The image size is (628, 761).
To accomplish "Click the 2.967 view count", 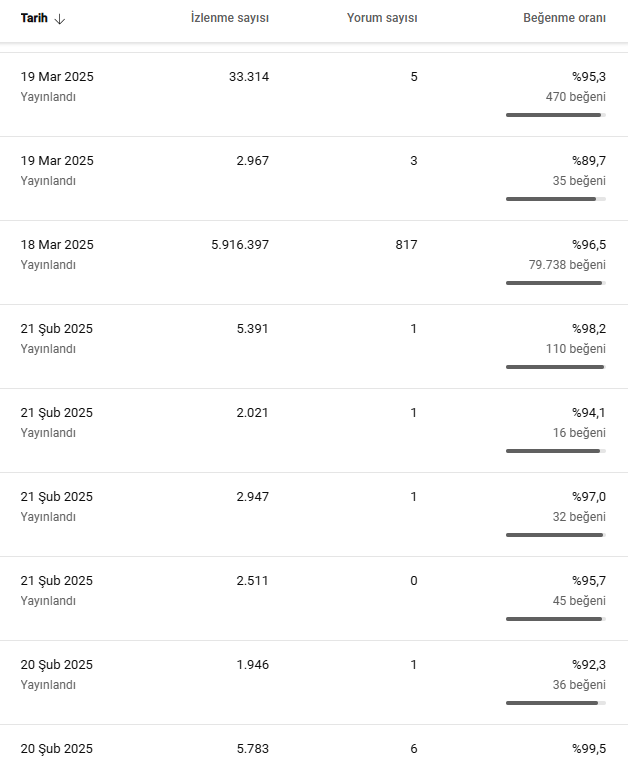I will click(x=252, y=161).
